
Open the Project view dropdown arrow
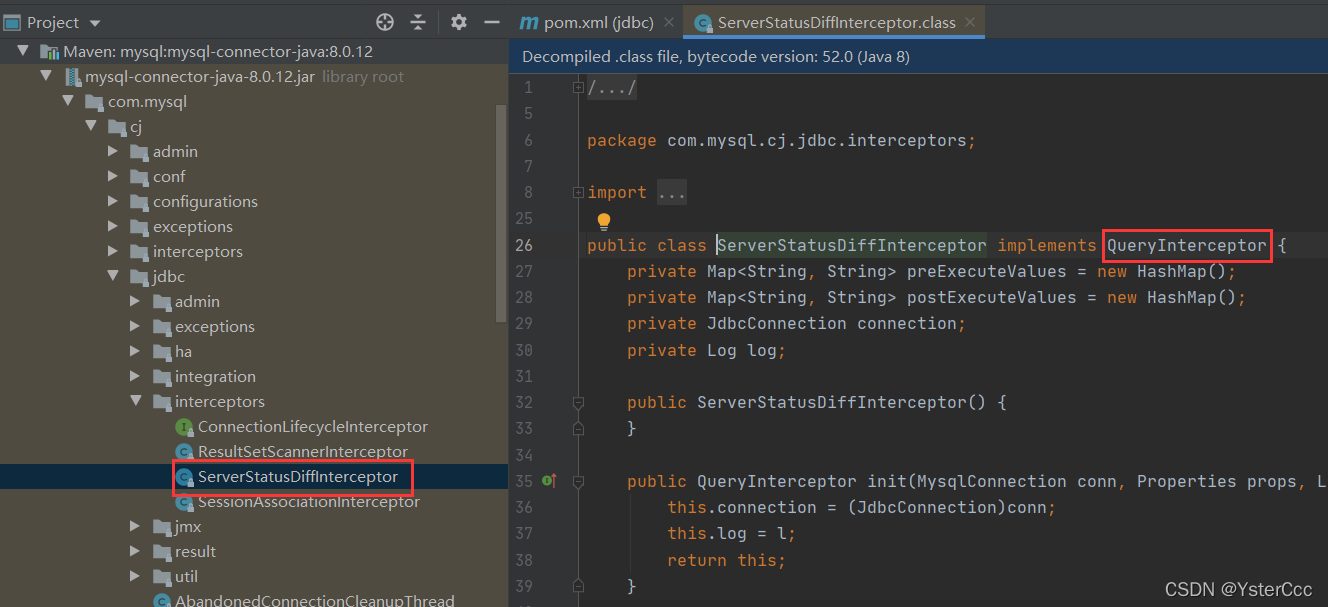[x=95, y=21]
